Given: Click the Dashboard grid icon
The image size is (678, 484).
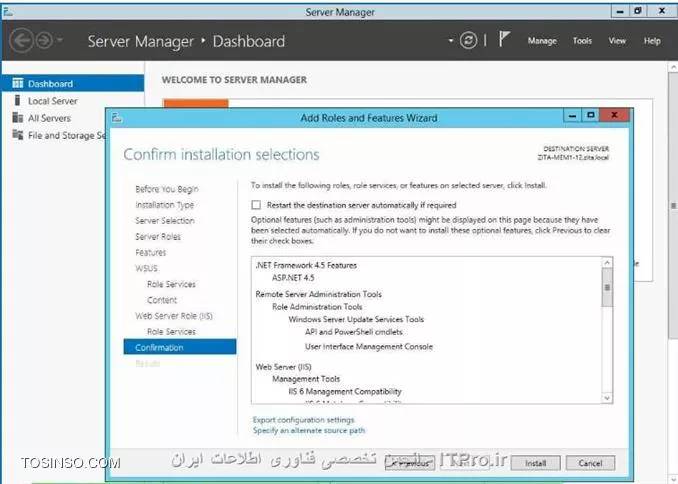Looking at the screenshot, I should [x=18, y=83].
